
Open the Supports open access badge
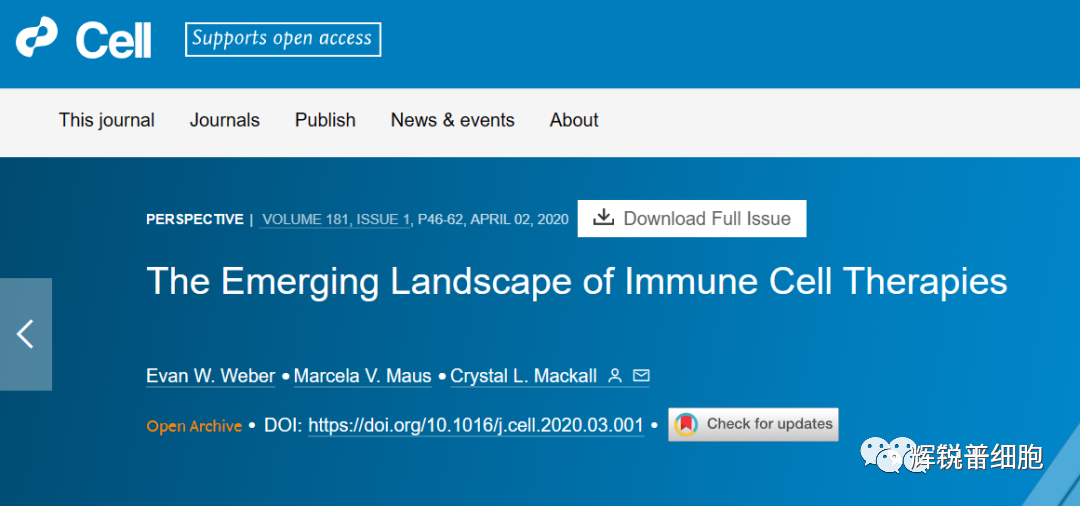point(283,39)
